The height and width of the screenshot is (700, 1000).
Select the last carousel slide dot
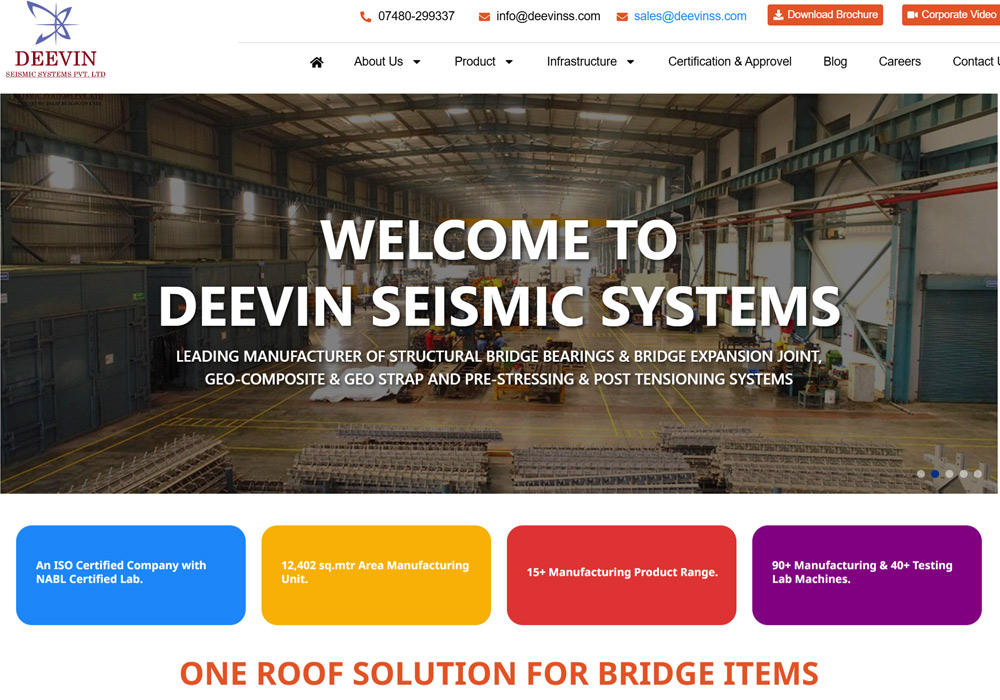click(x=978, y=474)
